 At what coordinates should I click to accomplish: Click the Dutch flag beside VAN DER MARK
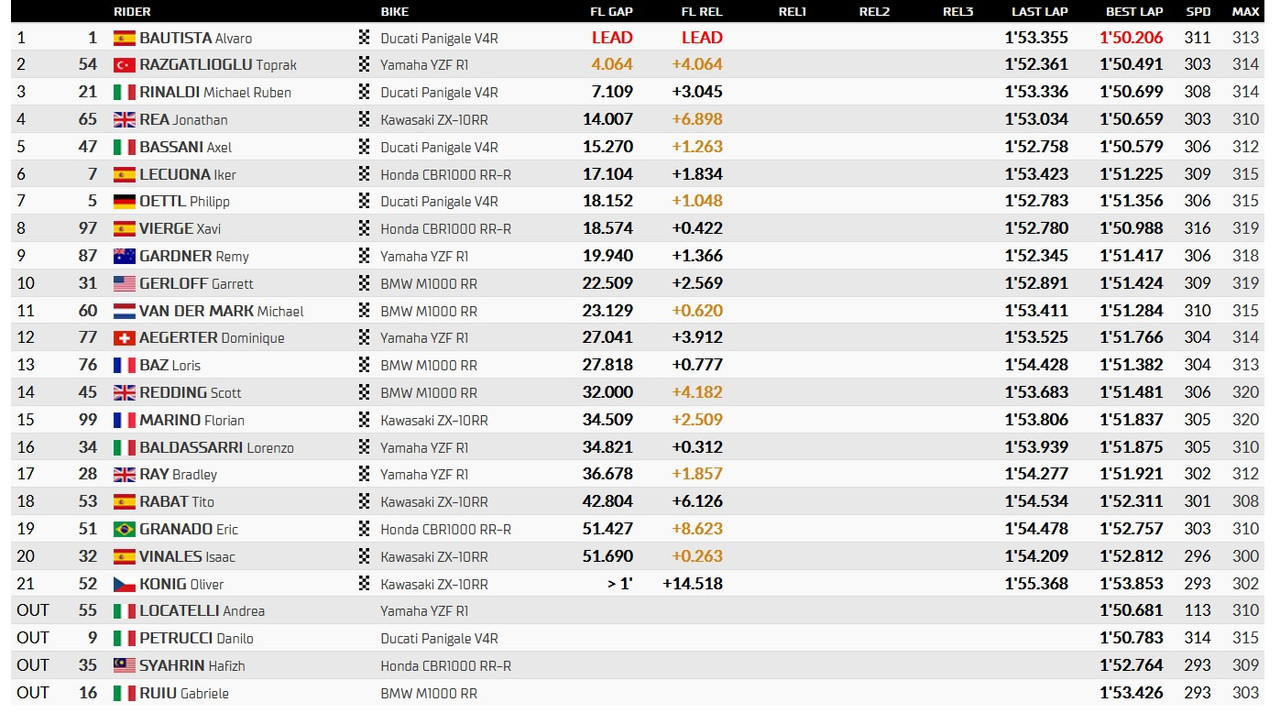pos(124,311)
